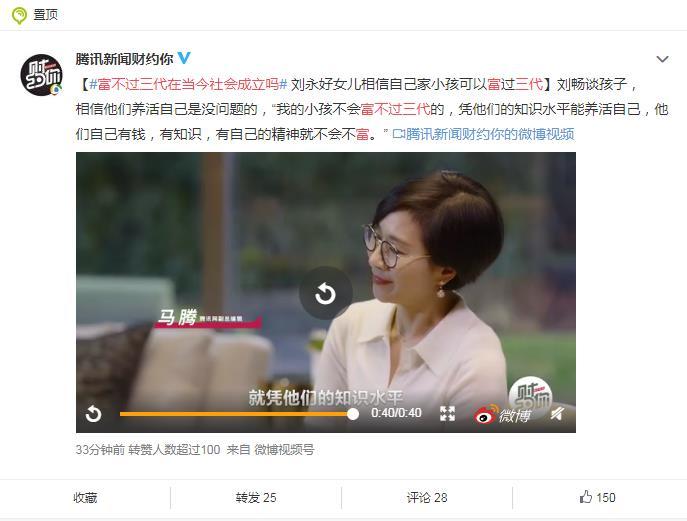Click the 财约你 watermark logo on video
This screenshot has width=687, height=521.
click(x=531, y=393)
